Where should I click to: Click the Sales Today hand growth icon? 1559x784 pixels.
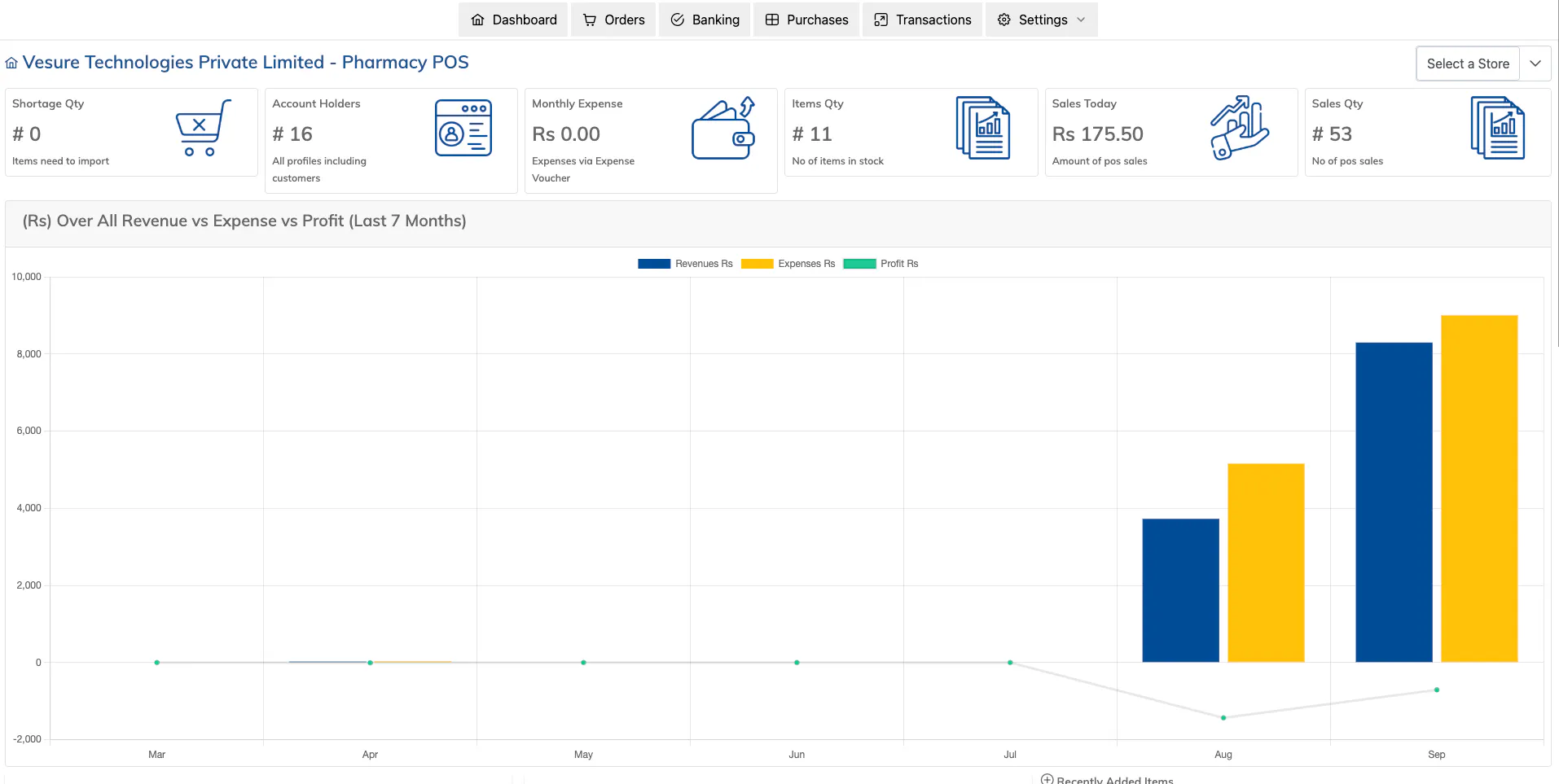point(1239,128)
